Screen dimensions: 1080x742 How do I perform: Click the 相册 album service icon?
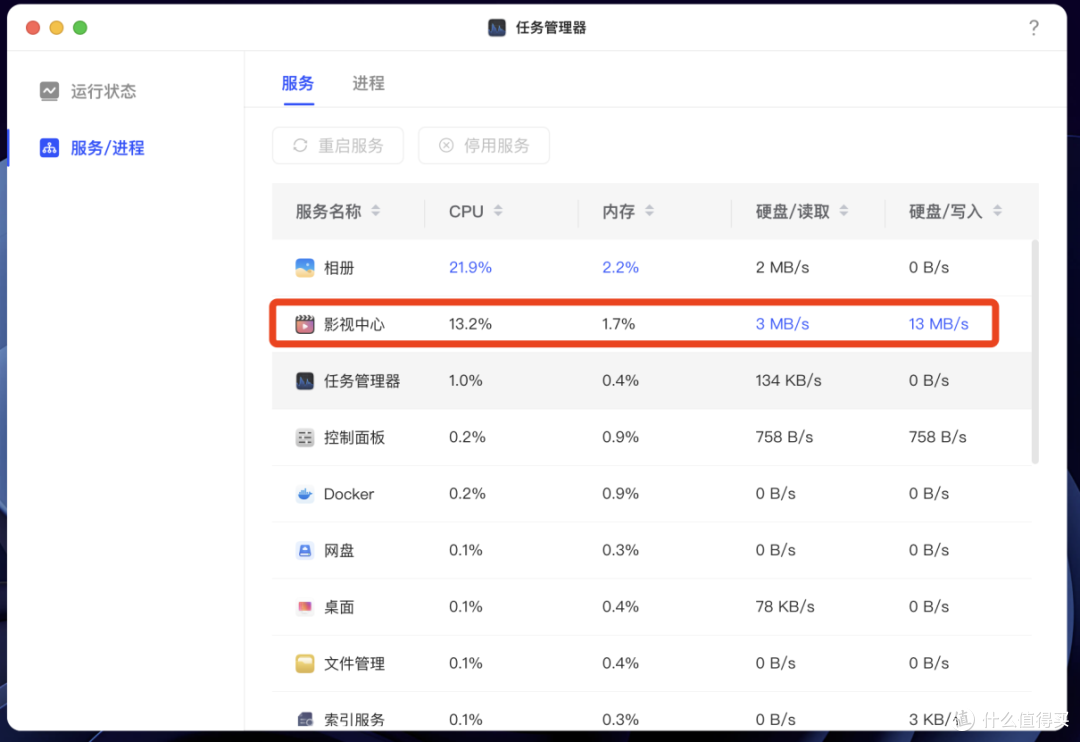click(304, 267)
